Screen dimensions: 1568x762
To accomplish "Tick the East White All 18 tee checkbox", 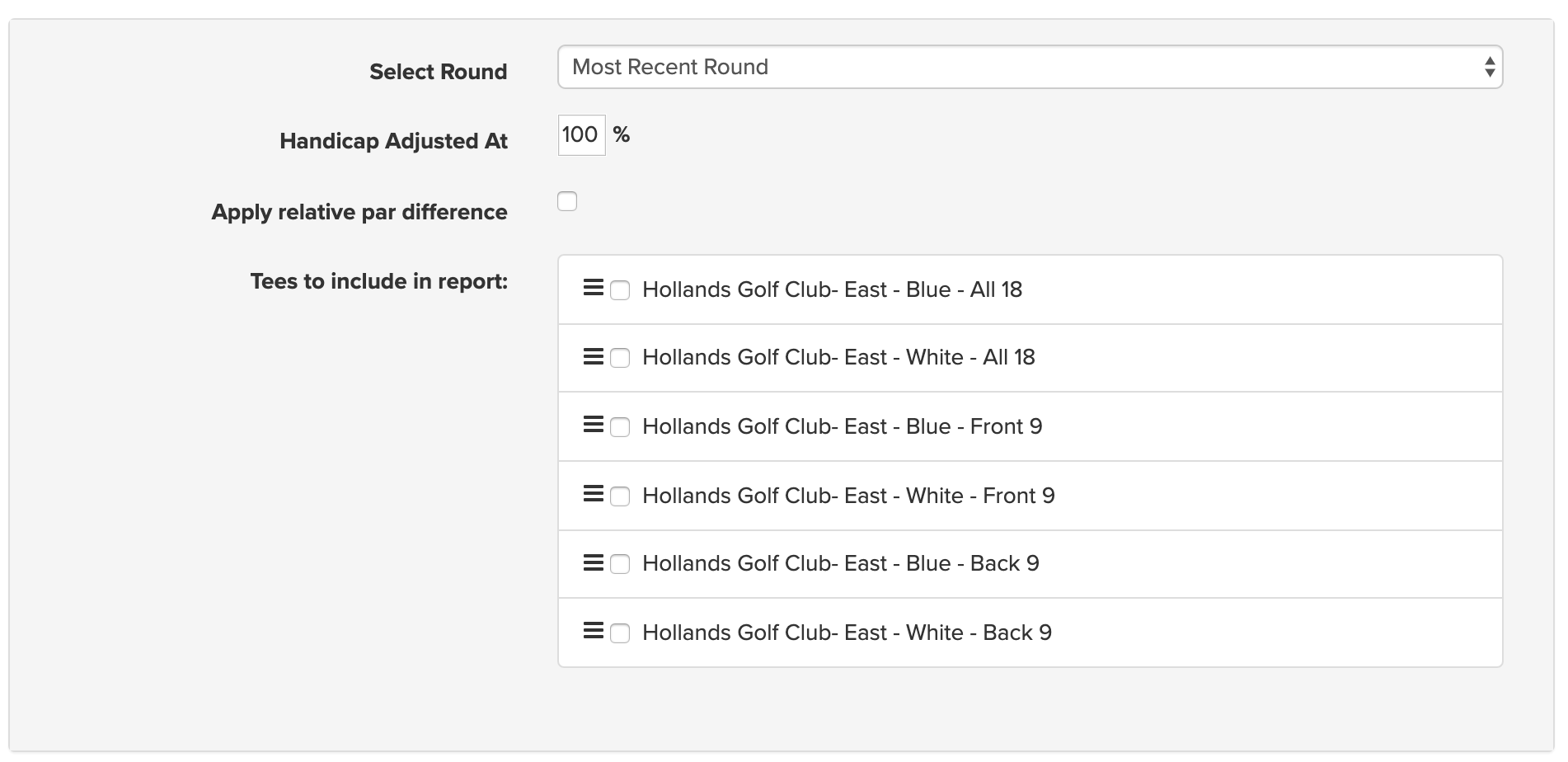I will point(620,358).
